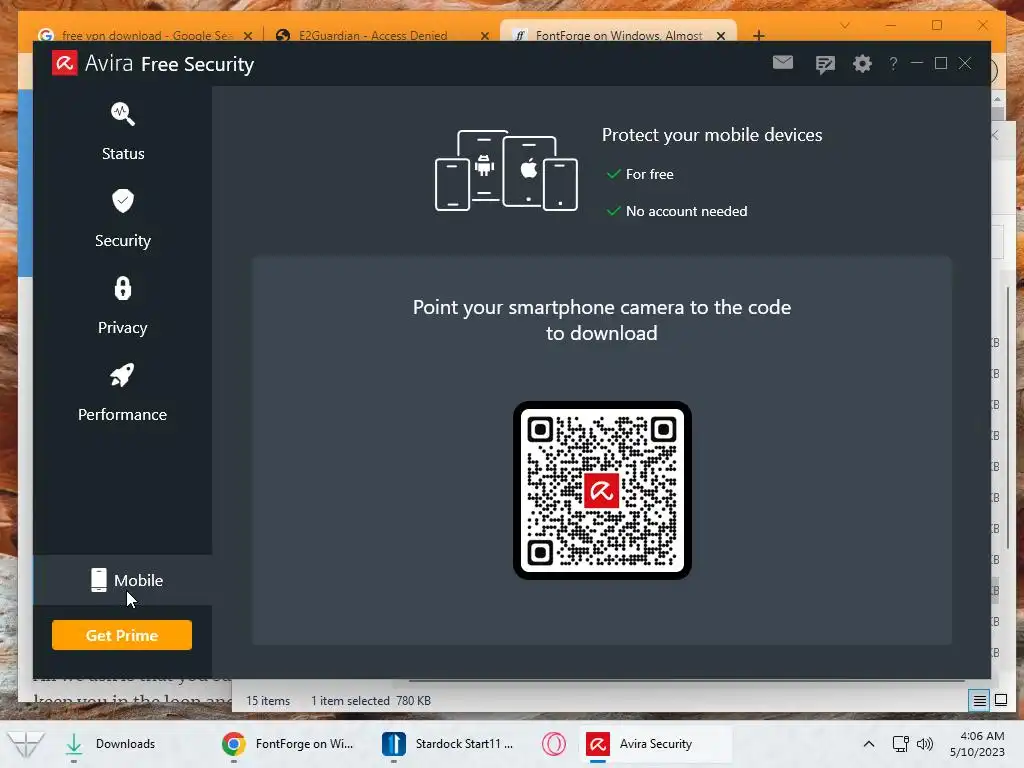The height and width of the screenshot is (768, 1024).
Task: Select the Mobile item in sidebar
Action: [x=123, y=580]
